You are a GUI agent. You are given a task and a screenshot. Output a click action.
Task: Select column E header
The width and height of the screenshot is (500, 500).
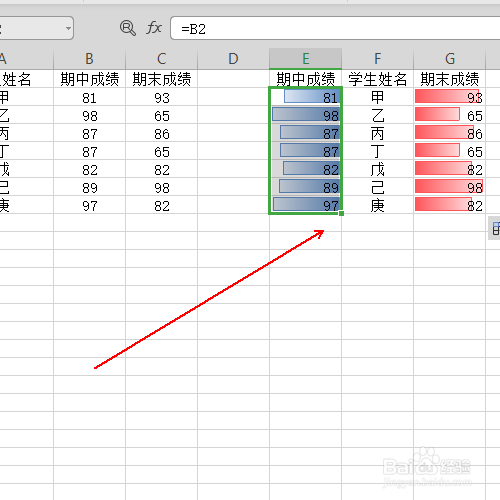pyautogui.click(x=306, y=59)
